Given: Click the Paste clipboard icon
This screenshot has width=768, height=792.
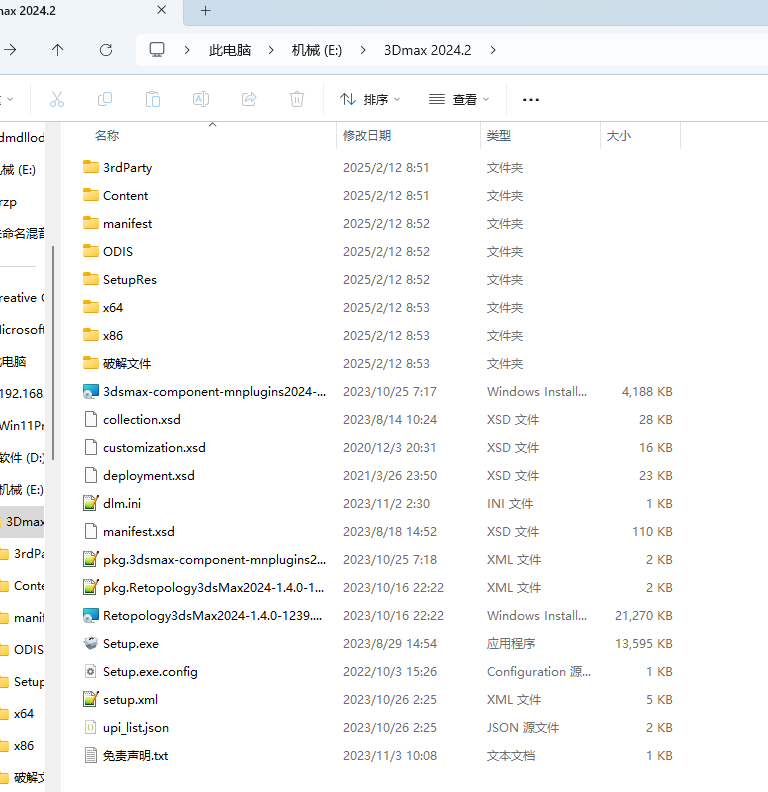Looking at the screenshot, I should click(x=153, y=99).
